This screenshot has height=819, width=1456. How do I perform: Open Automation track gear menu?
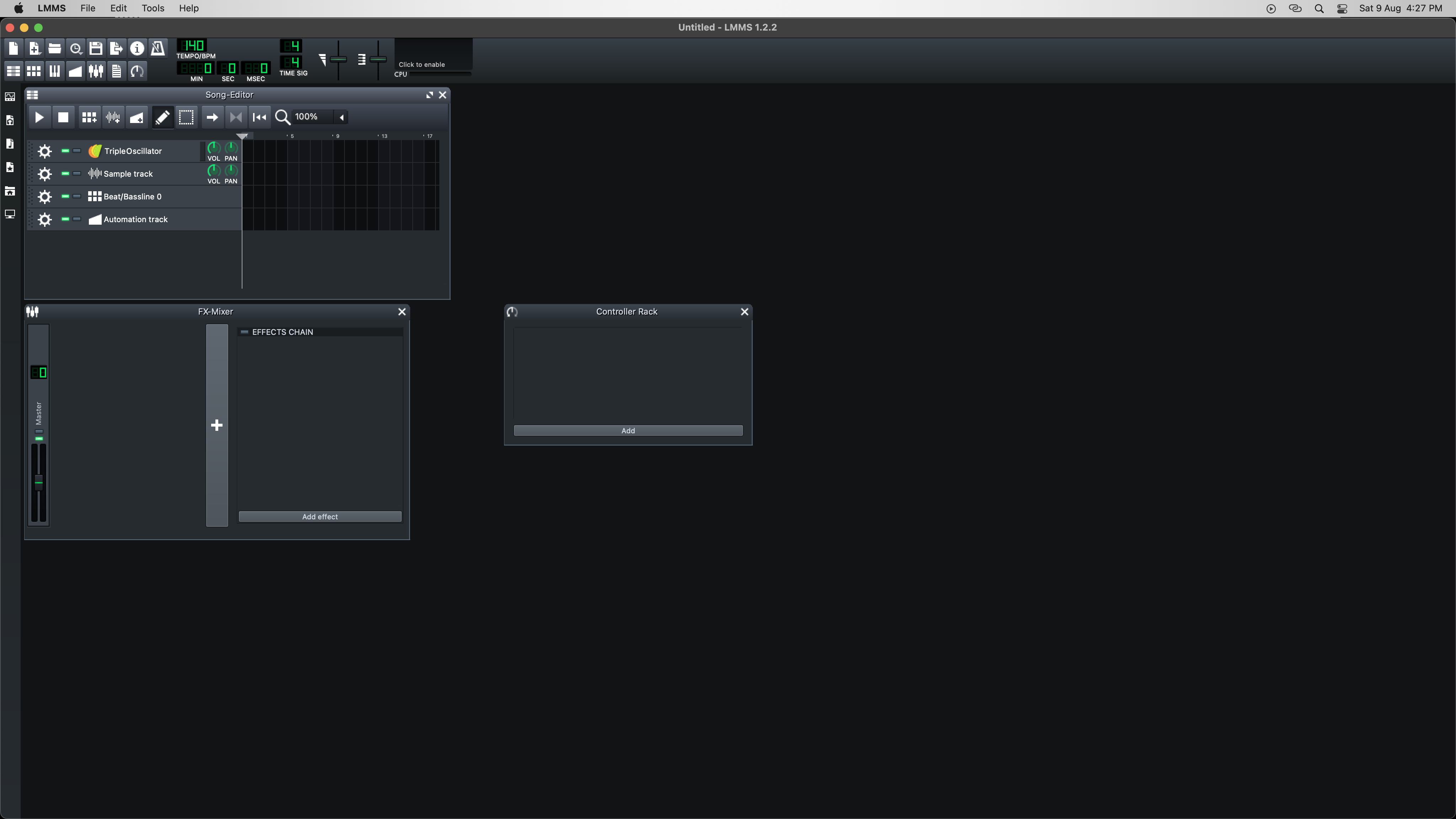click(45, 219)
